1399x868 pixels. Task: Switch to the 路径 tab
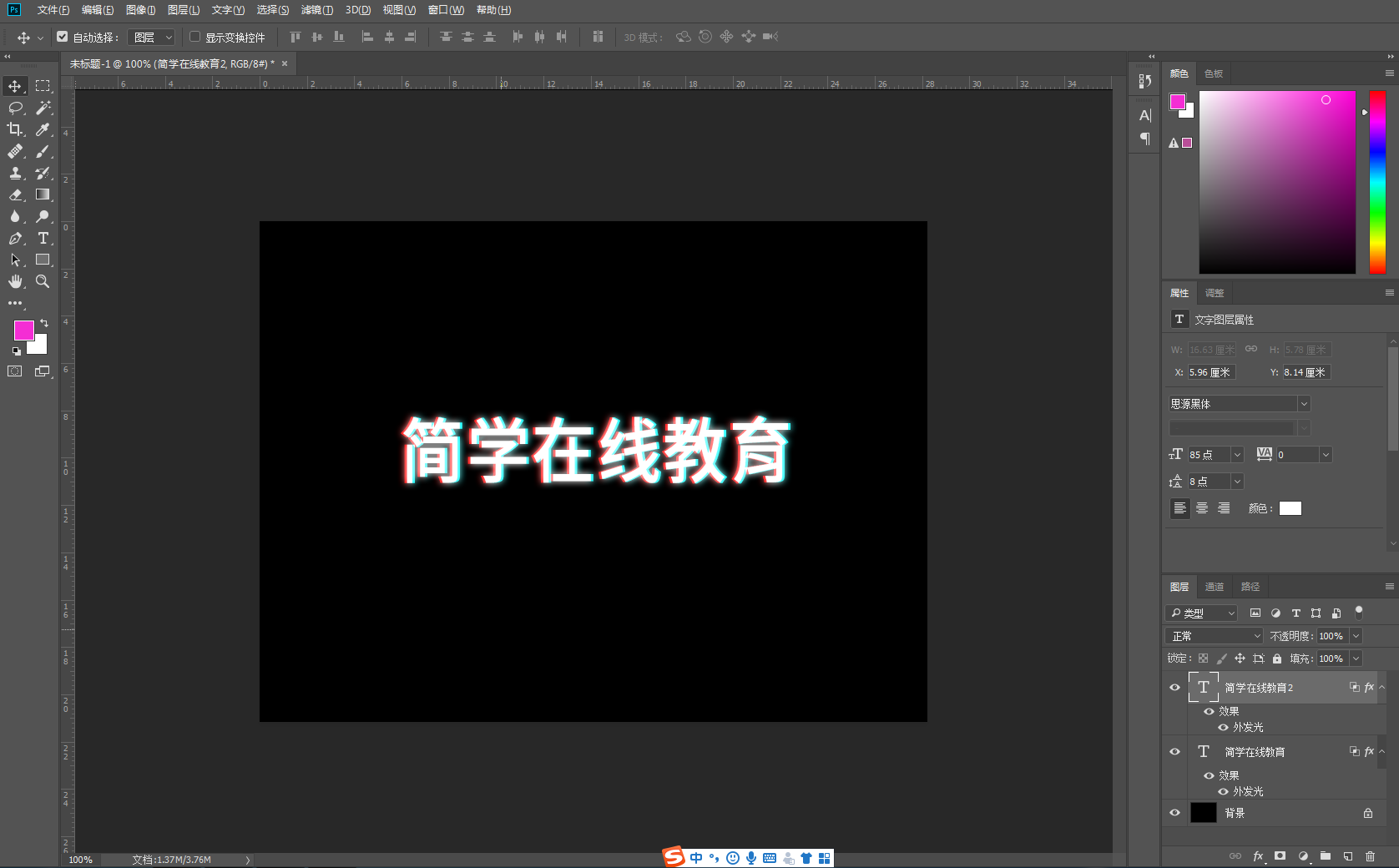[1250, 587]
